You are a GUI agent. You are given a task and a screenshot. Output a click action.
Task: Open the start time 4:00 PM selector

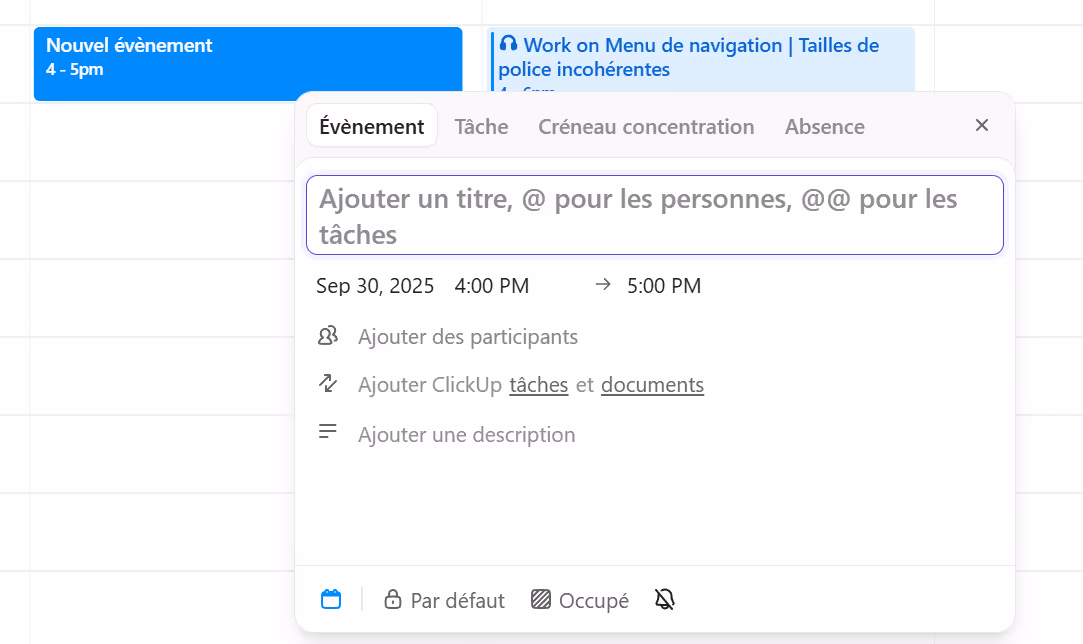click(491, 285)
